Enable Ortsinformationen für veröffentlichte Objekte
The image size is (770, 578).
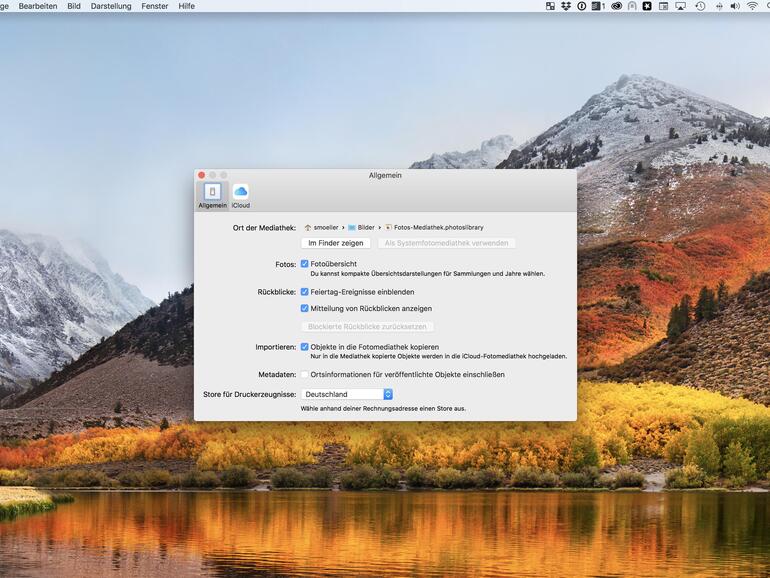tap(304, 374)
